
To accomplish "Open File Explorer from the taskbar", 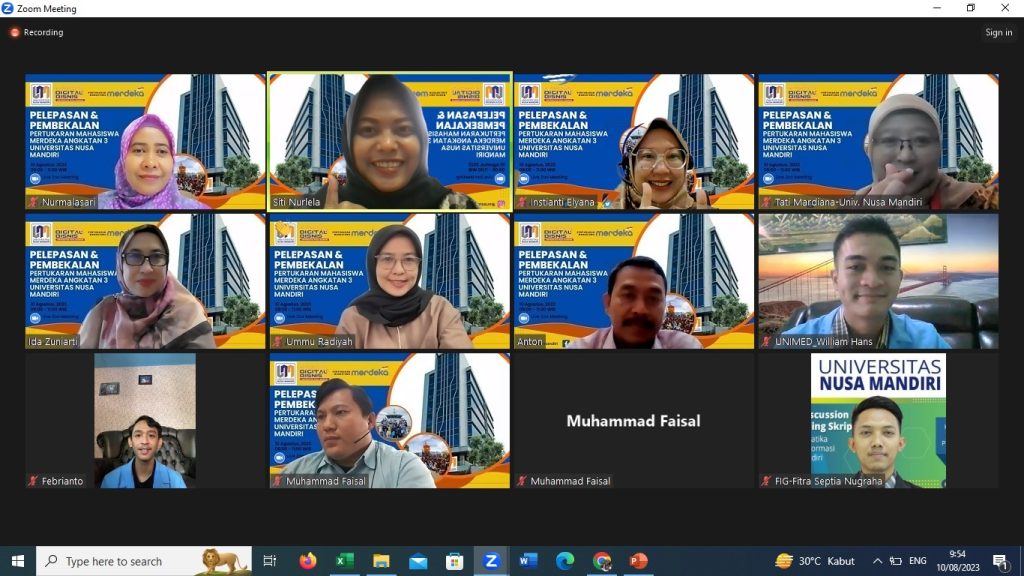I will 381,561.
